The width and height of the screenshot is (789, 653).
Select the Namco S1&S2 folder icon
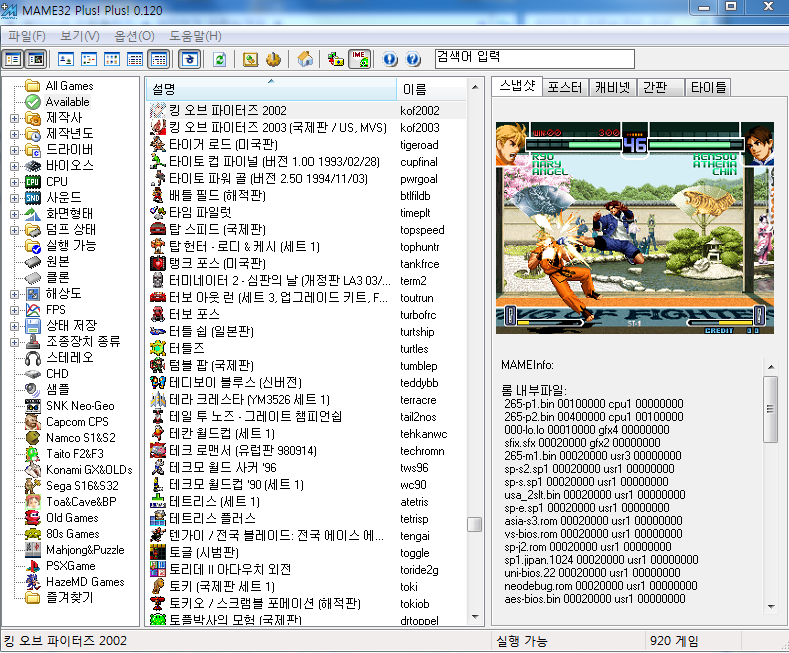click(33, 438)
